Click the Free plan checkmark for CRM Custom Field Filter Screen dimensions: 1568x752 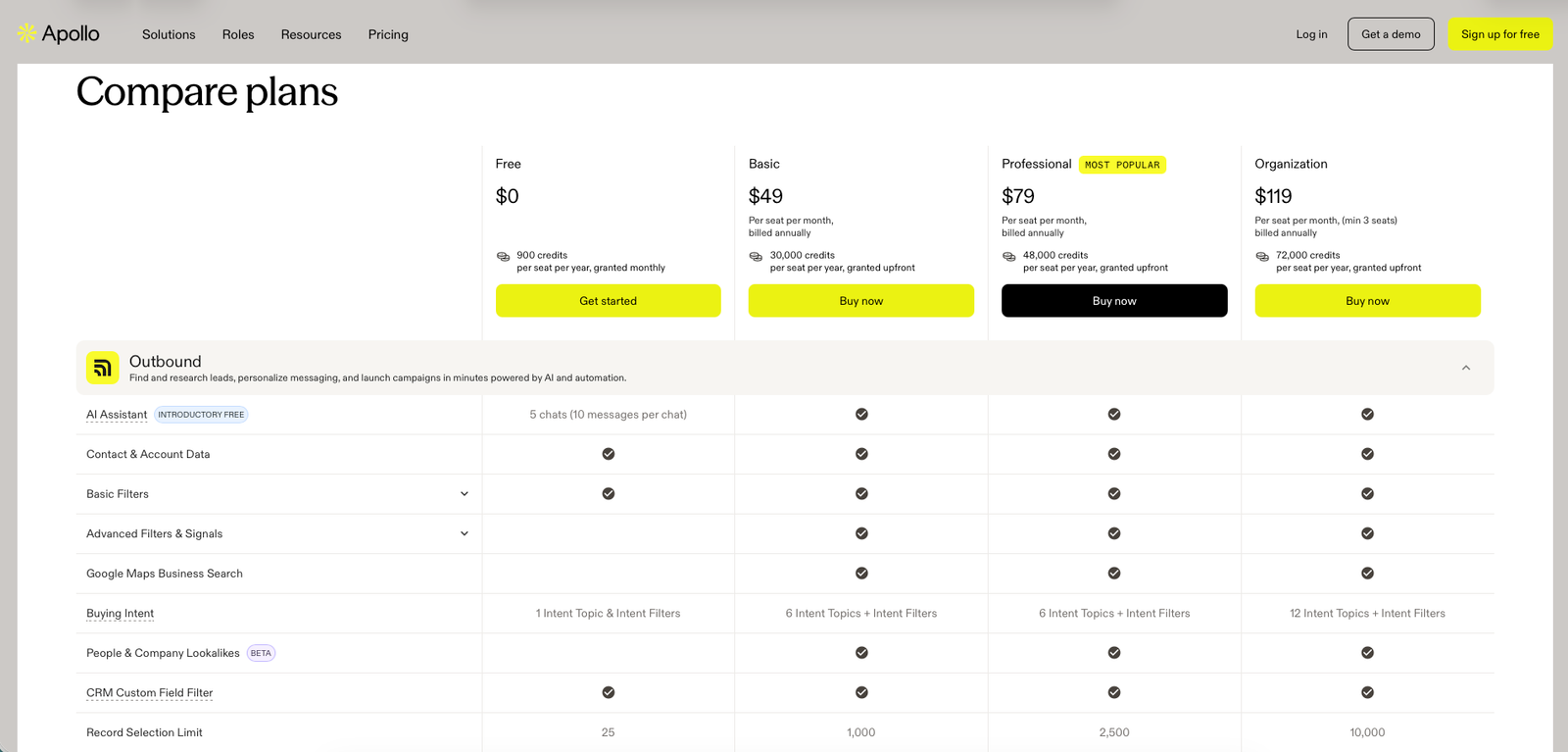pos(609,692)
